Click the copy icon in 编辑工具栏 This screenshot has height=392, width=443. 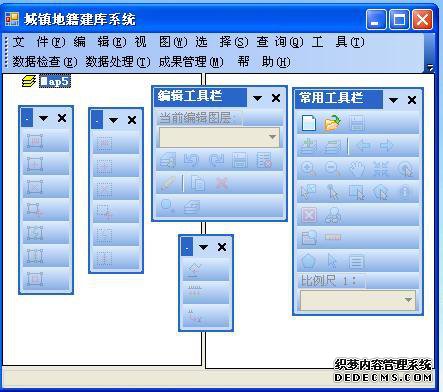198,183
